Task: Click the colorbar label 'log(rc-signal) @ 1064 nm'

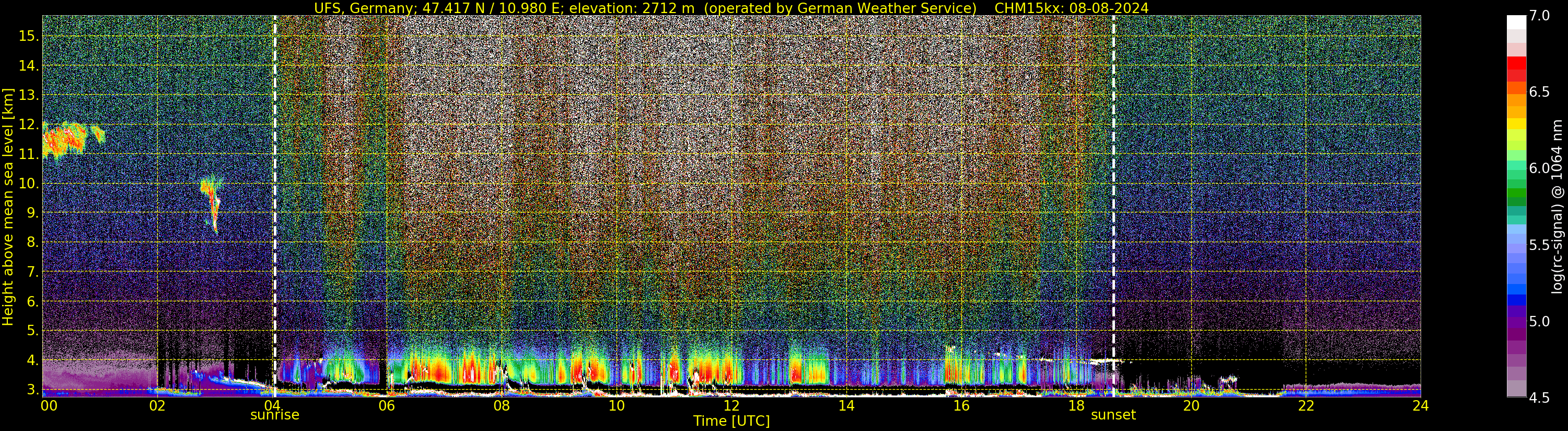Action: point(1558,206)
